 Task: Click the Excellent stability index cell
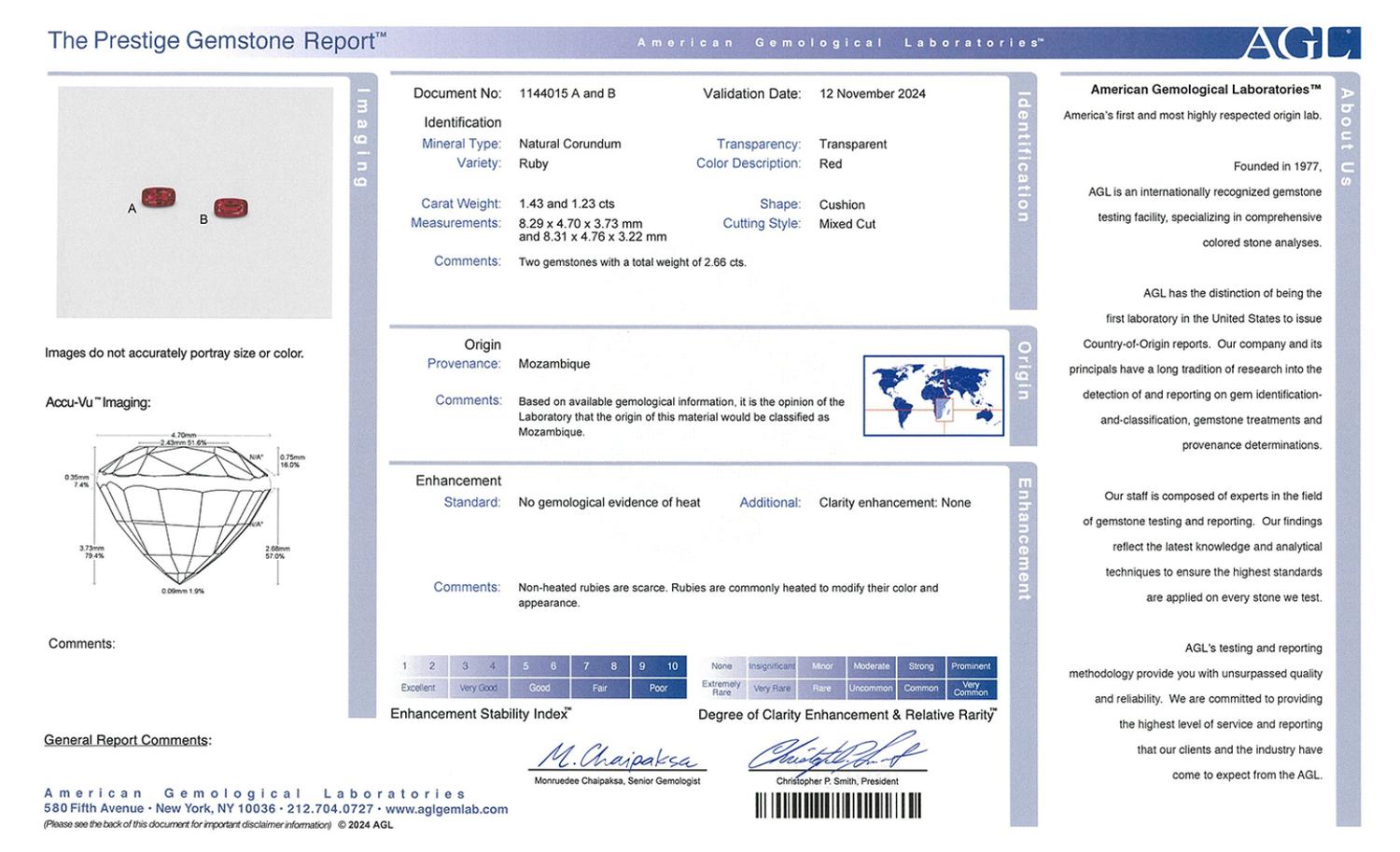[x=418, y=688]
